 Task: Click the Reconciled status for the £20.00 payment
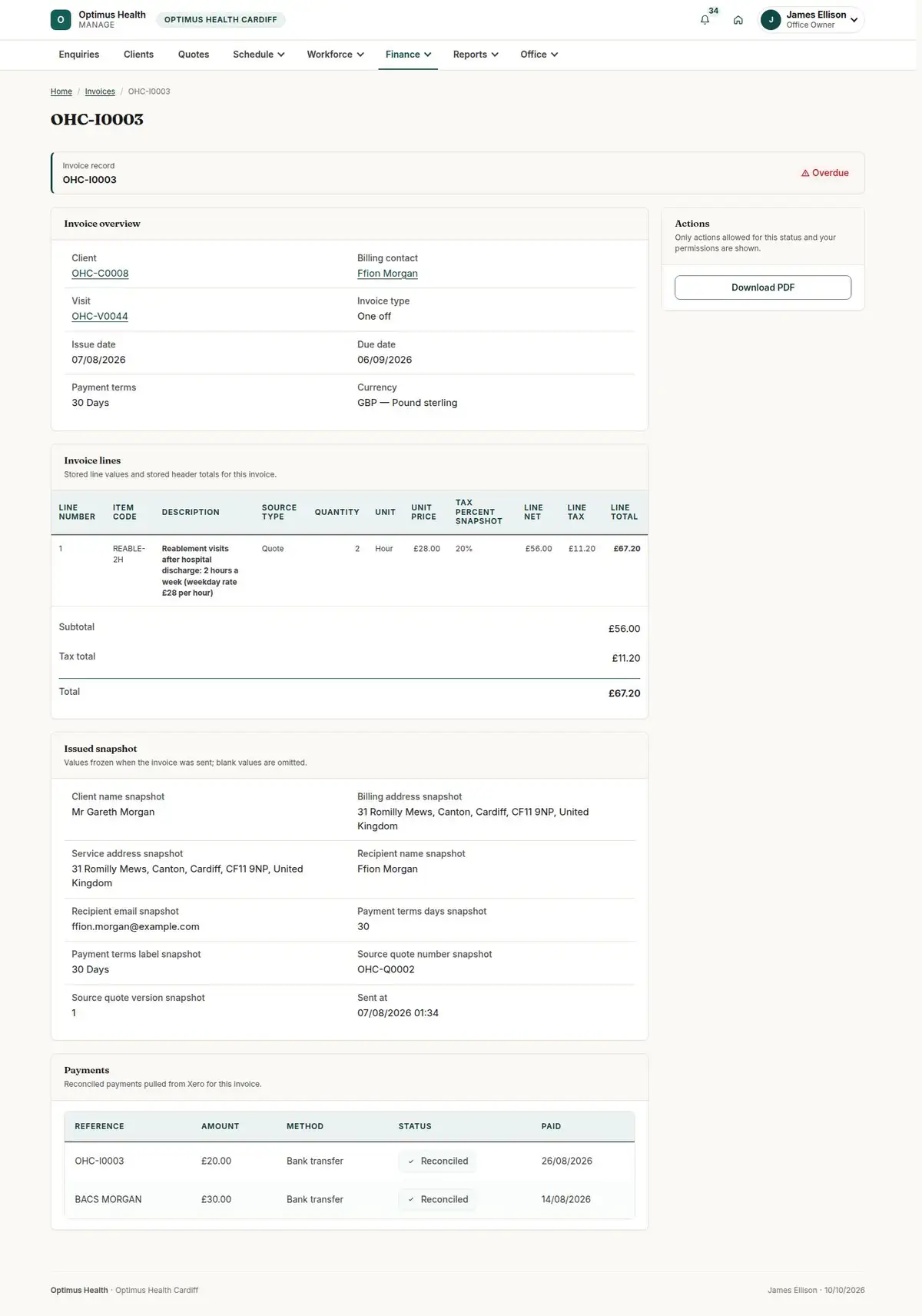(437, 1161)
